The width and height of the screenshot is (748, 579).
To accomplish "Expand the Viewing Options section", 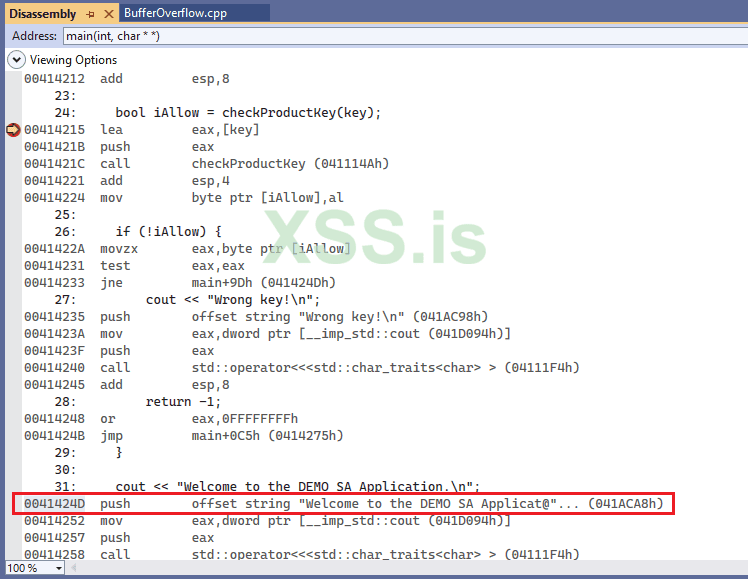I will tap(16, 60).
